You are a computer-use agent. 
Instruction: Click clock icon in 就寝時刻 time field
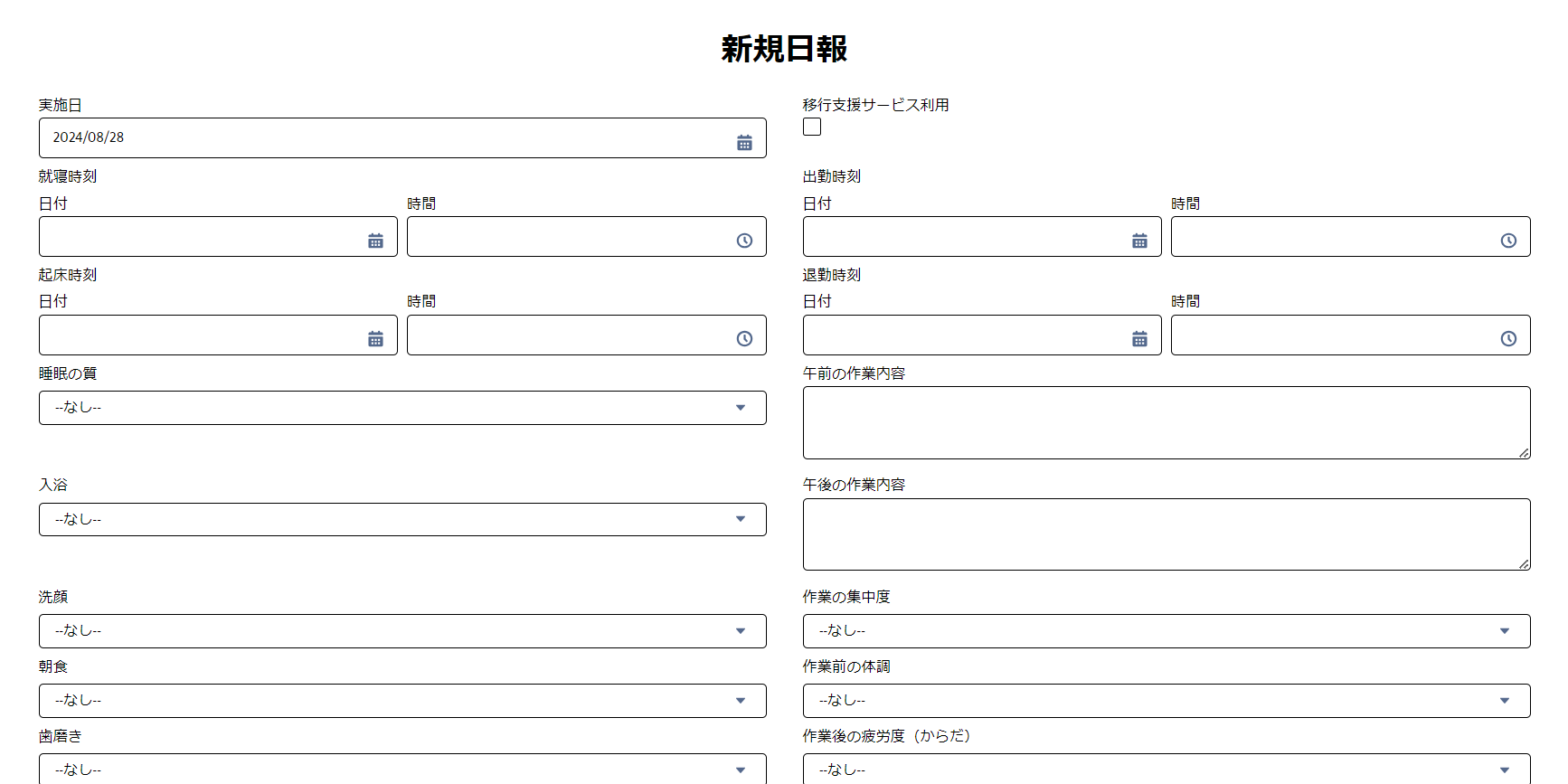click(x=744, y=241)
